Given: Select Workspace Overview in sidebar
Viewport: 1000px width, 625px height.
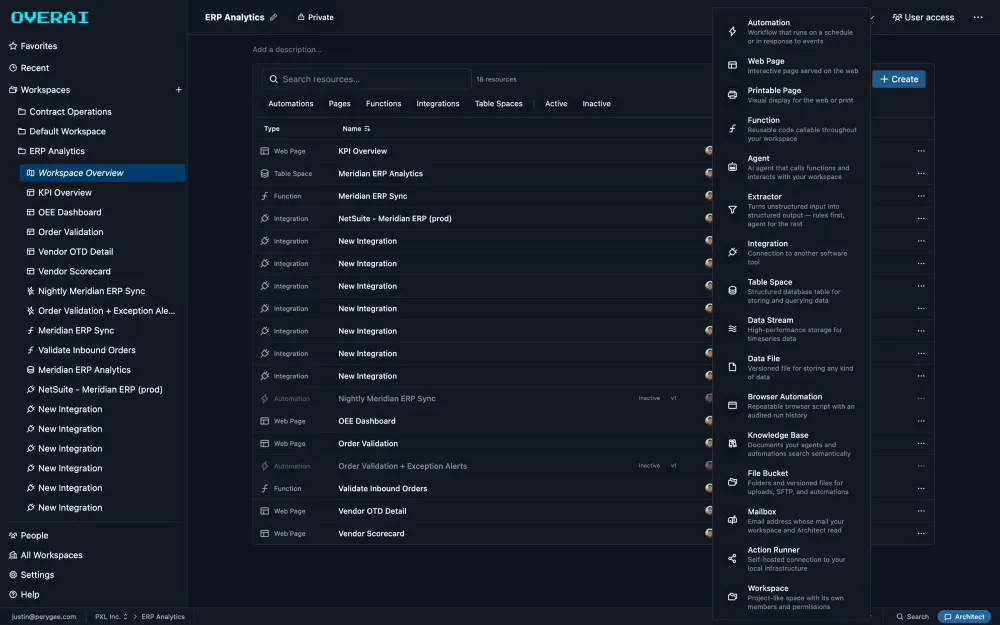Looking at the screenshot, I should coord(102,173).
